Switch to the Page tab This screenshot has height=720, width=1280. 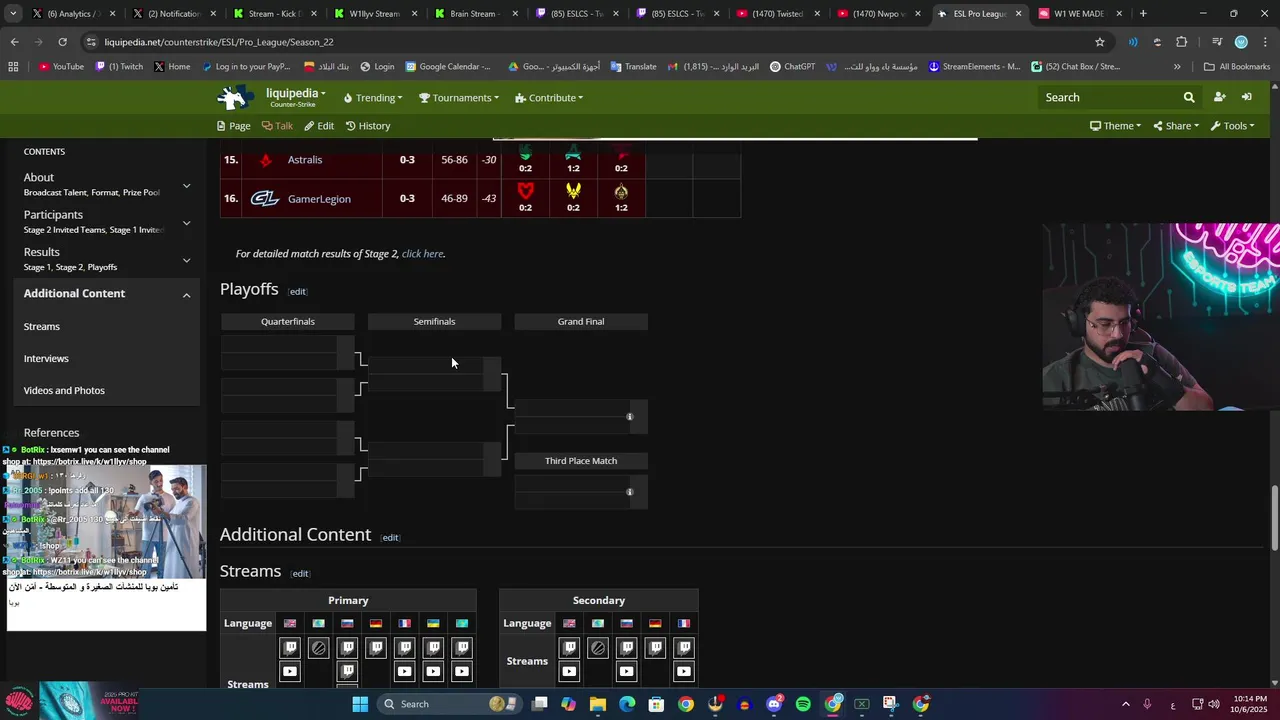point(234,126)
